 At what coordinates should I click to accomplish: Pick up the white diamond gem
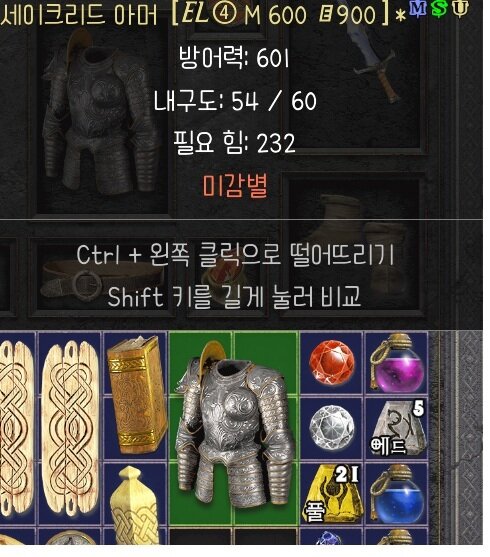click(x=332, y=428)
